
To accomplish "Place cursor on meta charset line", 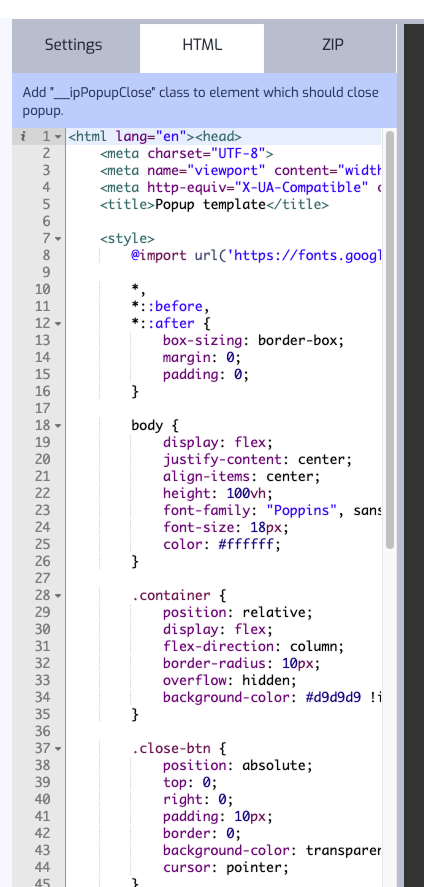I will pyautogui.click(x=187, y=153).
